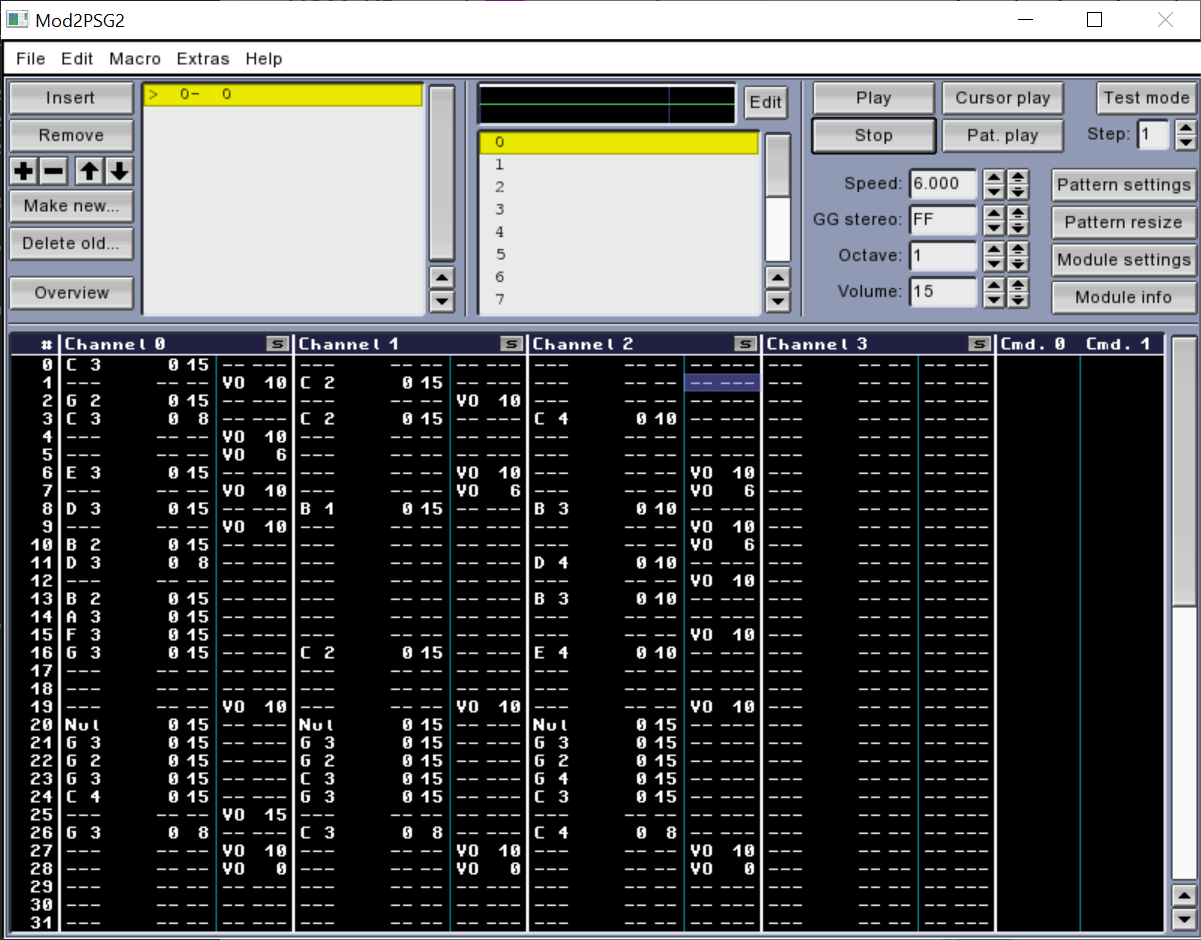Click the Volume input field
This screenshot has height=940, width=1201.
pyautogui.click(x=943, y=292)
